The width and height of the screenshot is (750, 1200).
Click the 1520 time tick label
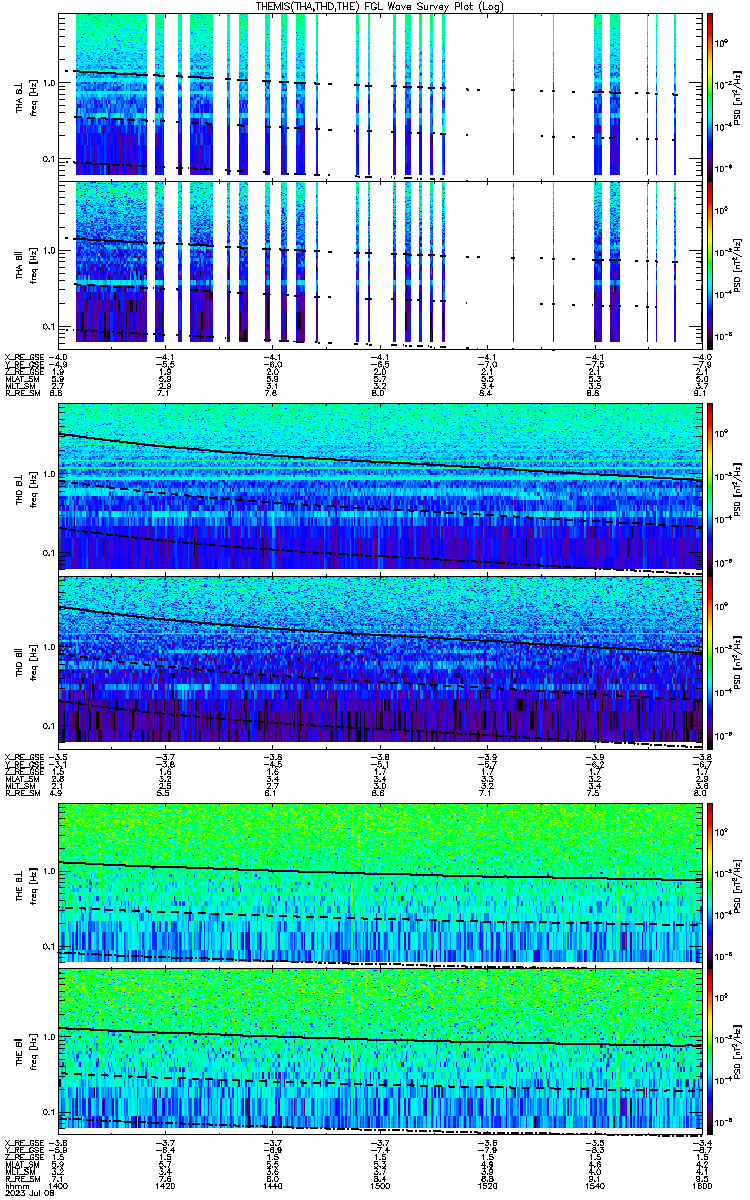tap(489, 1187)
